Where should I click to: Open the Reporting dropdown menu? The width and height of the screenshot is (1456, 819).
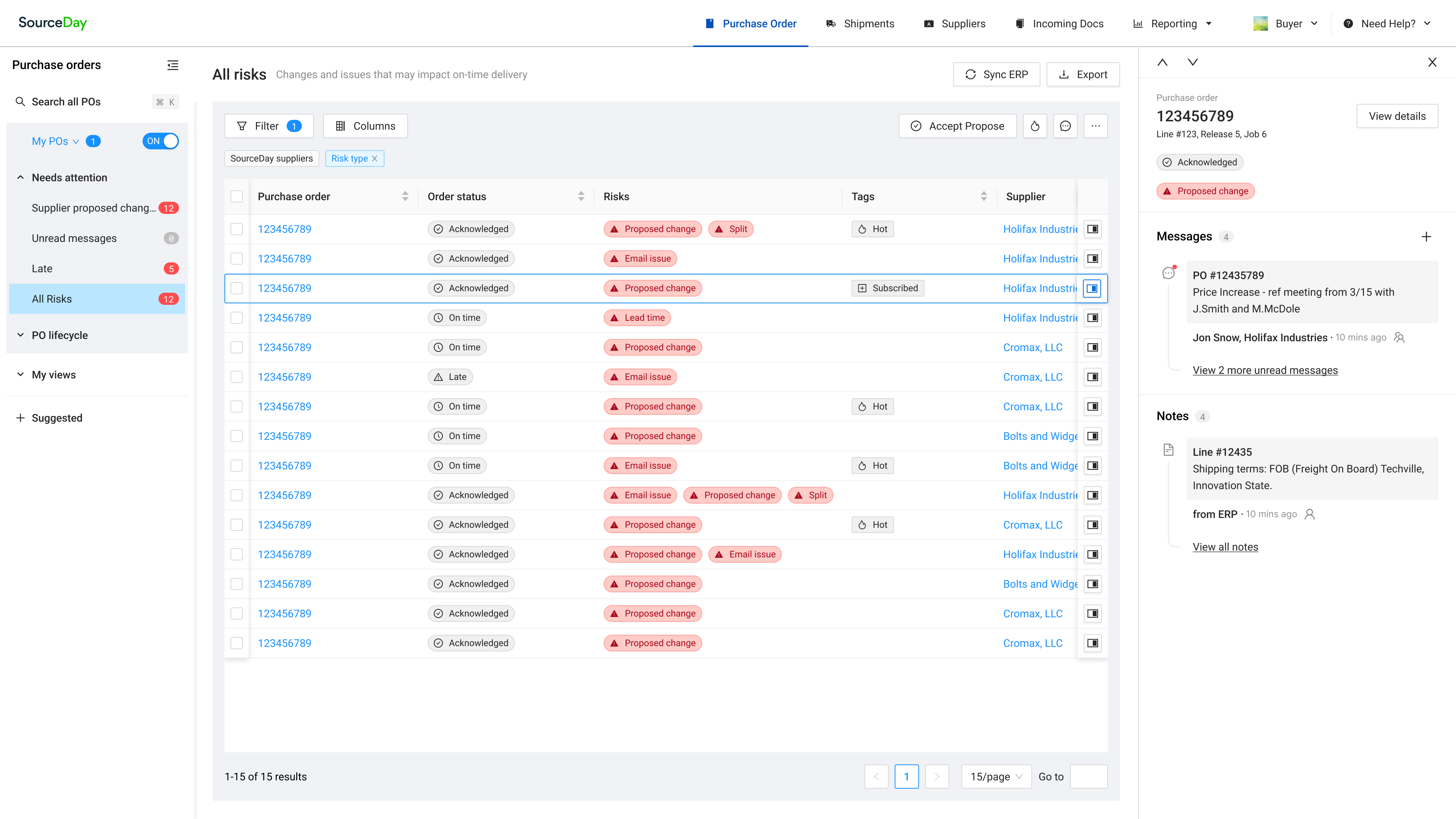click(x=1174, y=24)
